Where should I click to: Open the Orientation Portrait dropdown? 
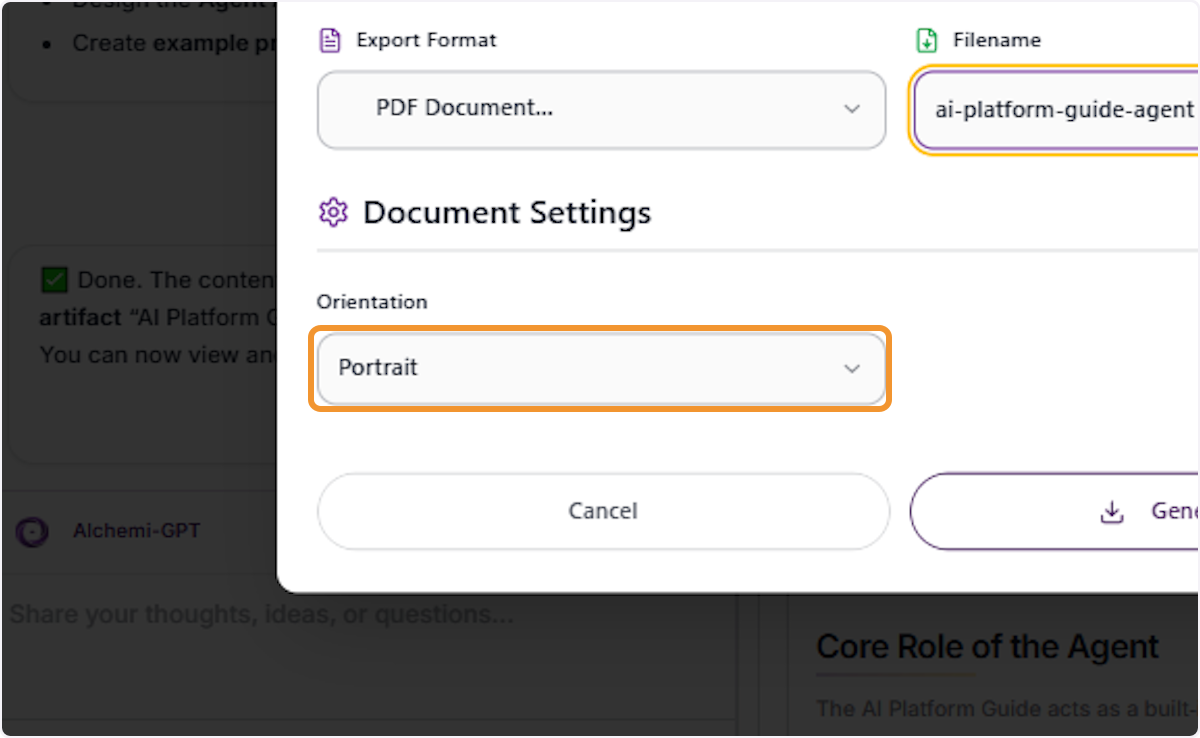pos(601,368)
